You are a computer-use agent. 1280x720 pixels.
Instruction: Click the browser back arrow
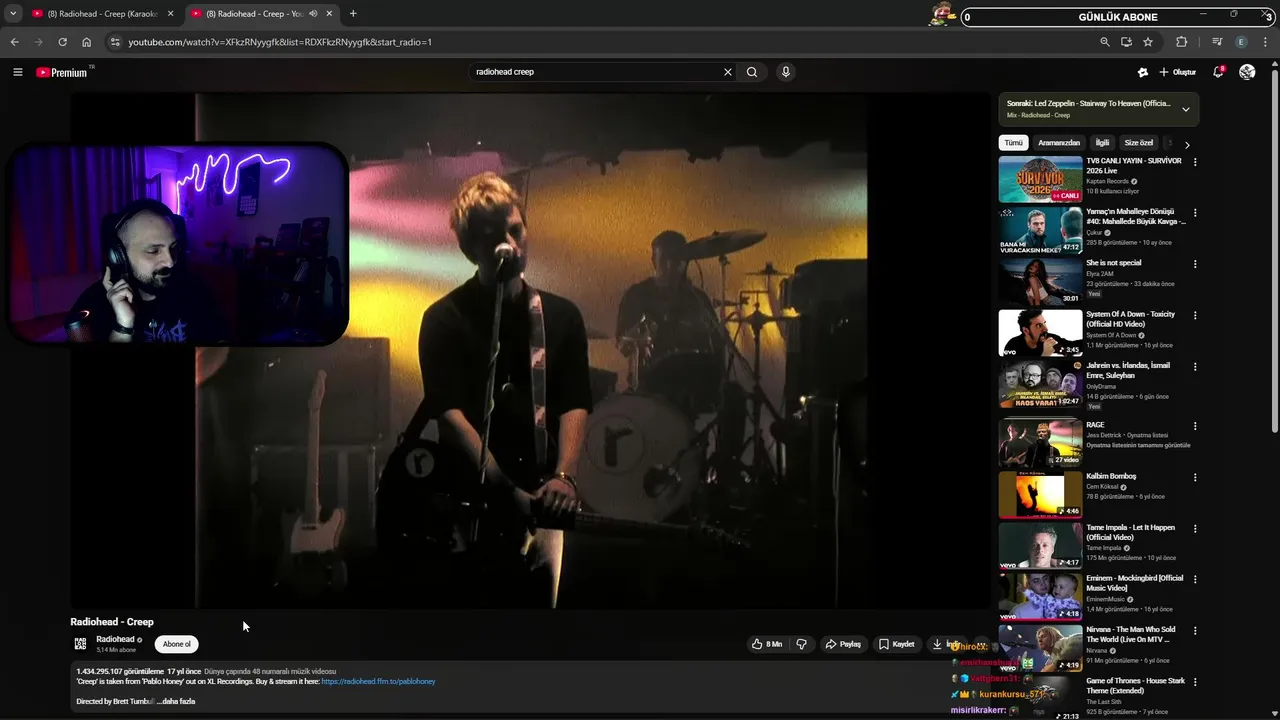[15, 42]
